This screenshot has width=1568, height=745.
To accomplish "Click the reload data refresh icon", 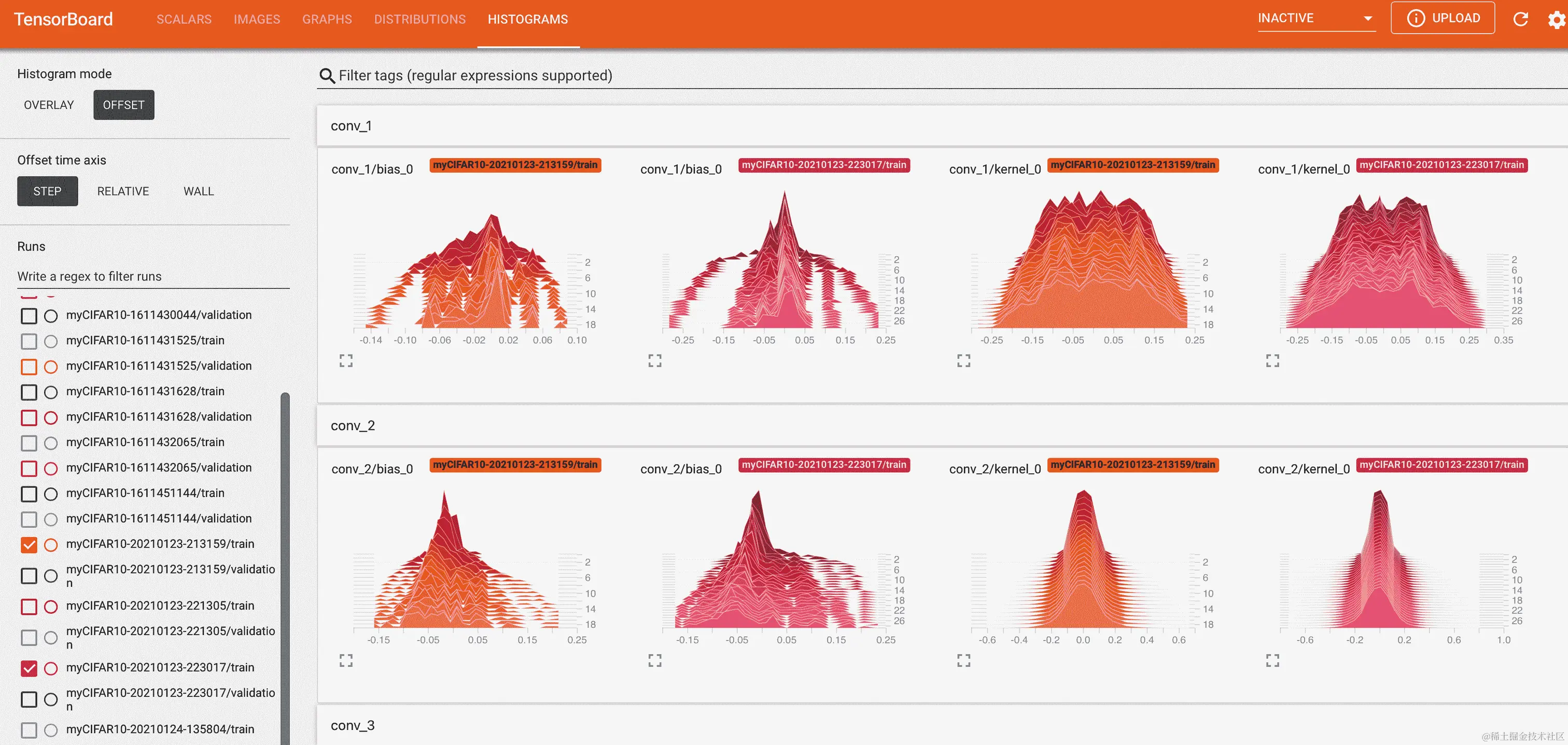I will pyautogui.click(x=1520, y=19).
